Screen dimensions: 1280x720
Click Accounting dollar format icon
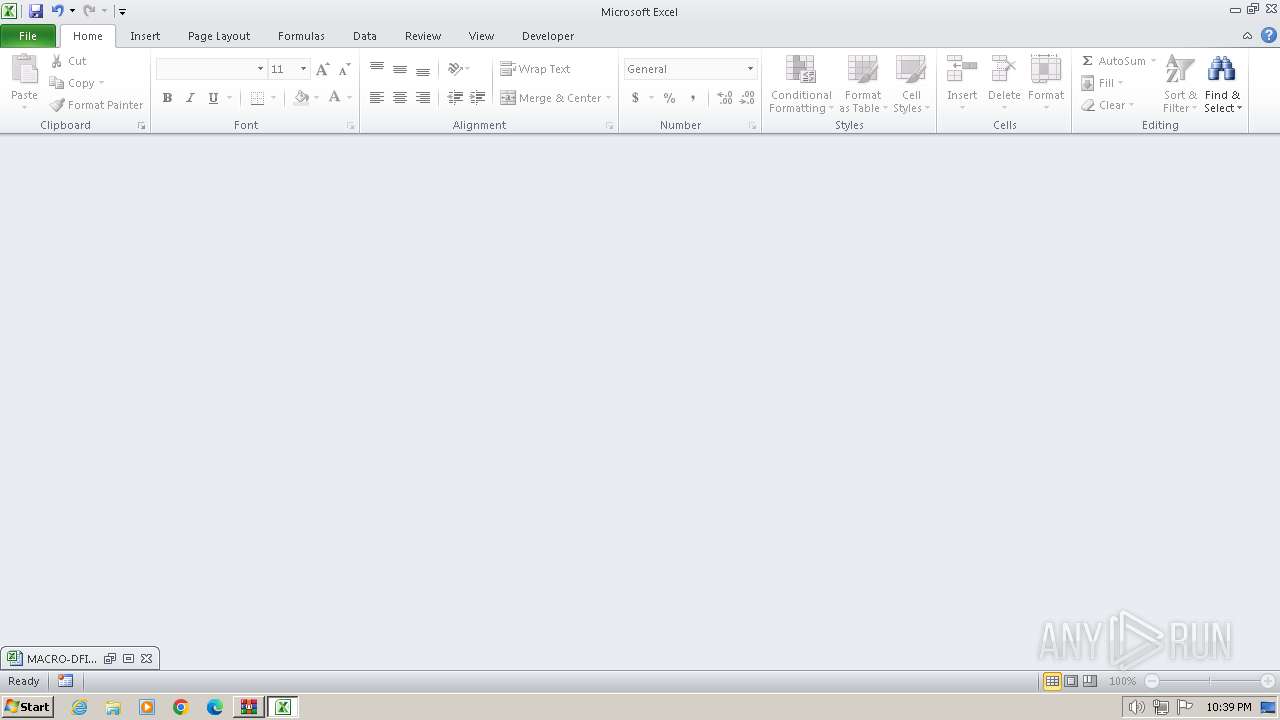[635, 98]
